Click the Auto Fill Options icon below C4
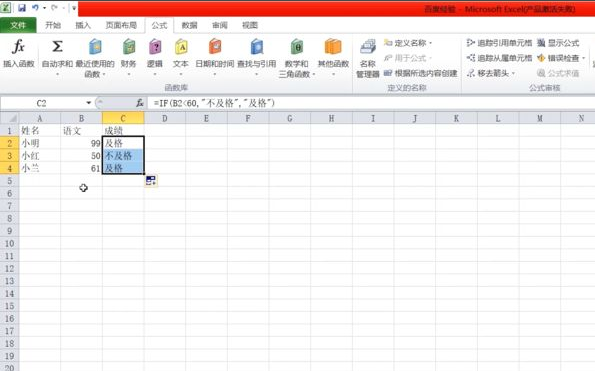This screenshot has width=595, height=371. point(151,180)
